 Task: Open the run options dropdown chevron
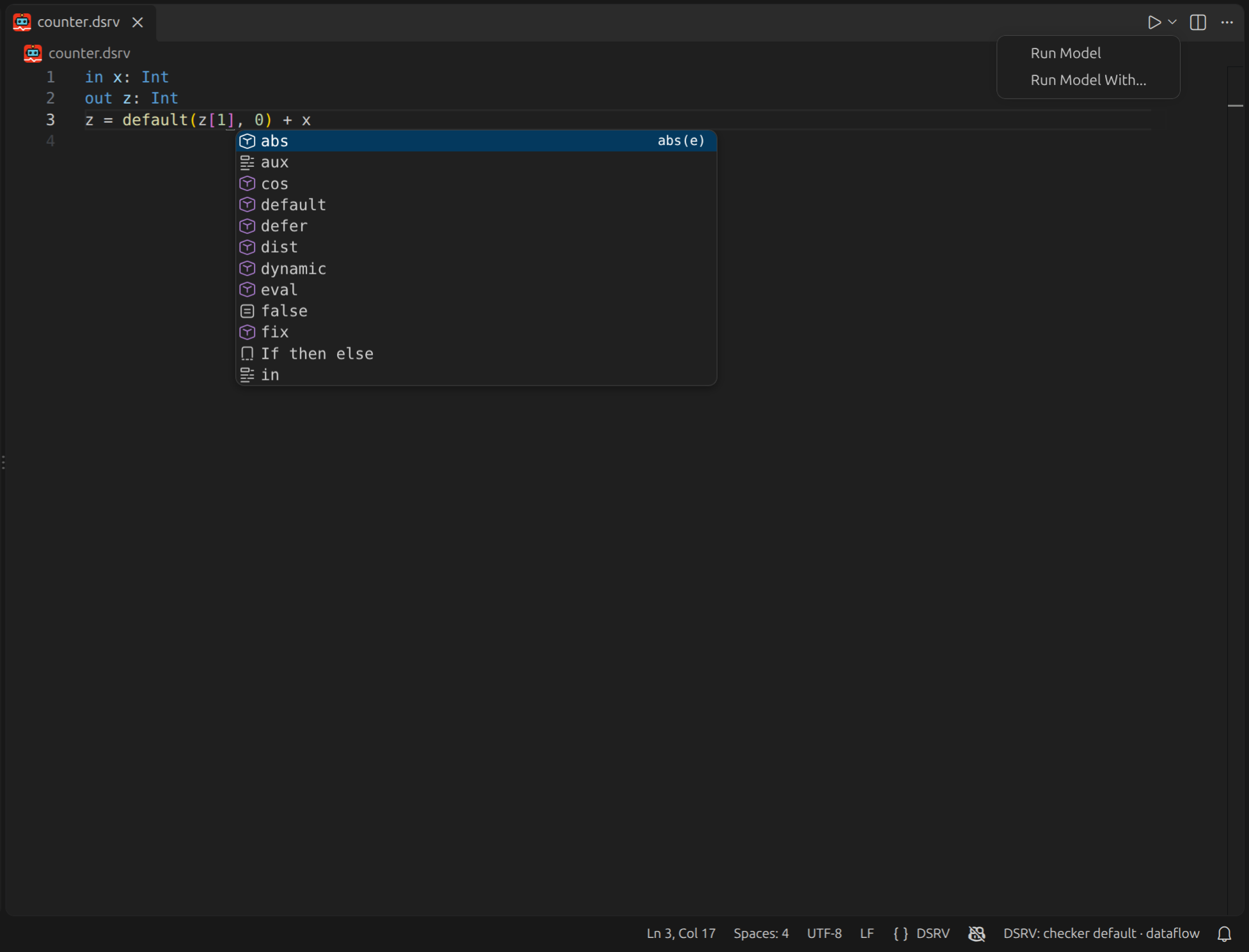click(1172, 22)
